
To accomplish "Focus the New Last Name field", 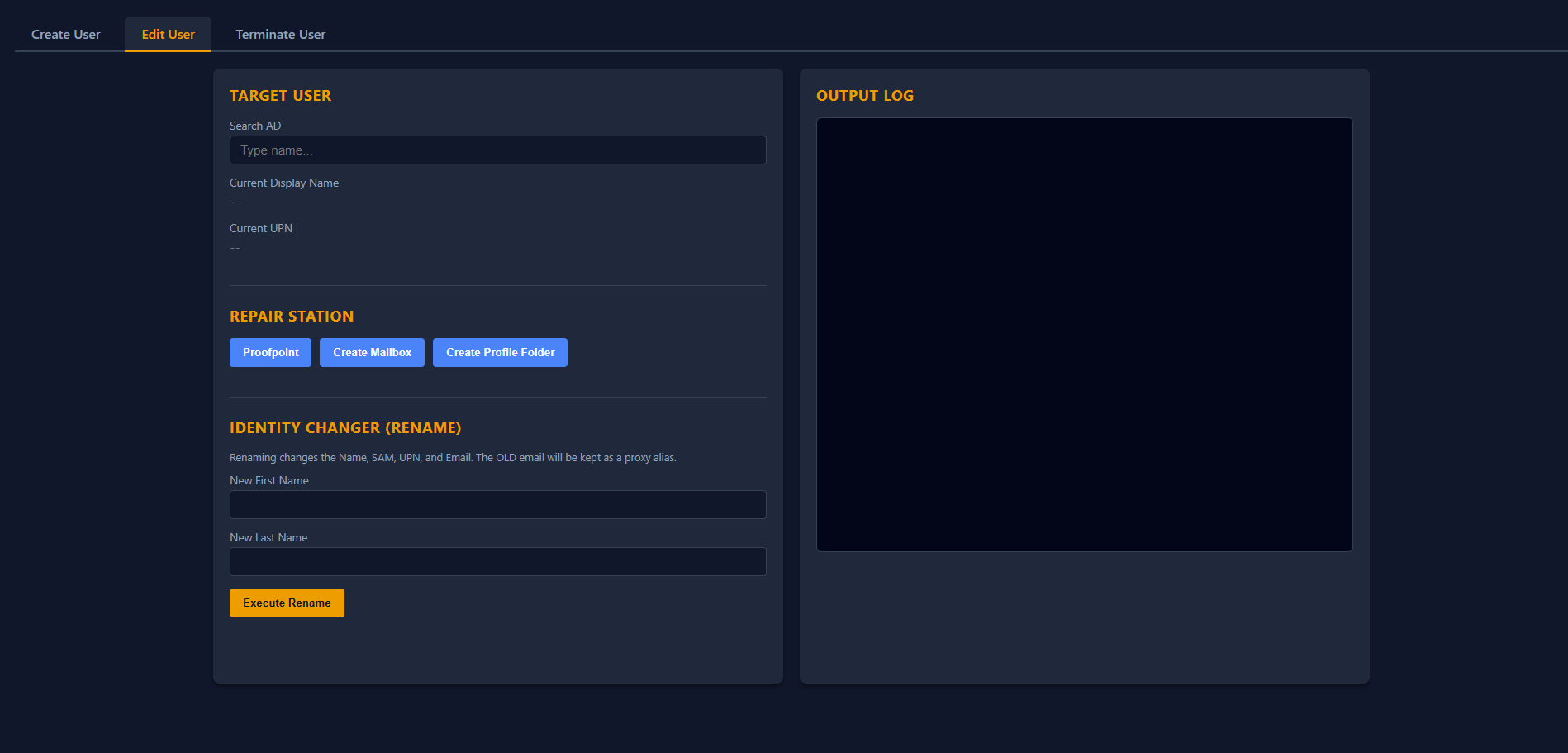I will (497, 562).
